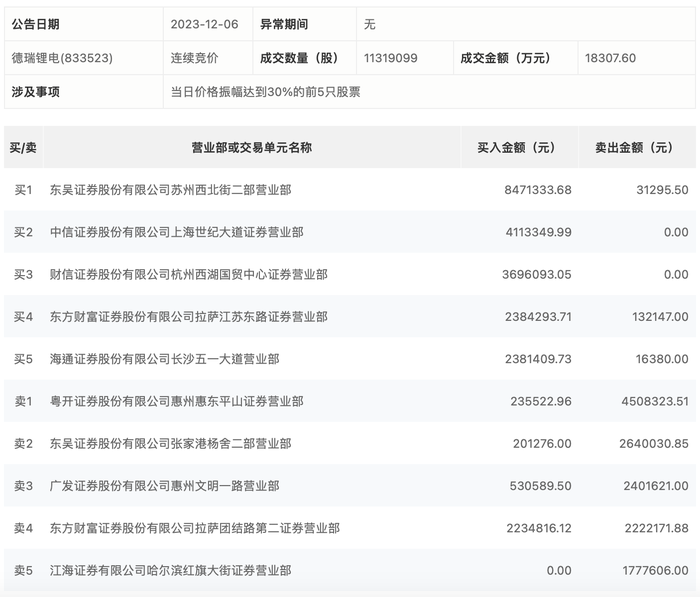Click the 异常期间 label
The image size is (700, 597).
(284, 24)
